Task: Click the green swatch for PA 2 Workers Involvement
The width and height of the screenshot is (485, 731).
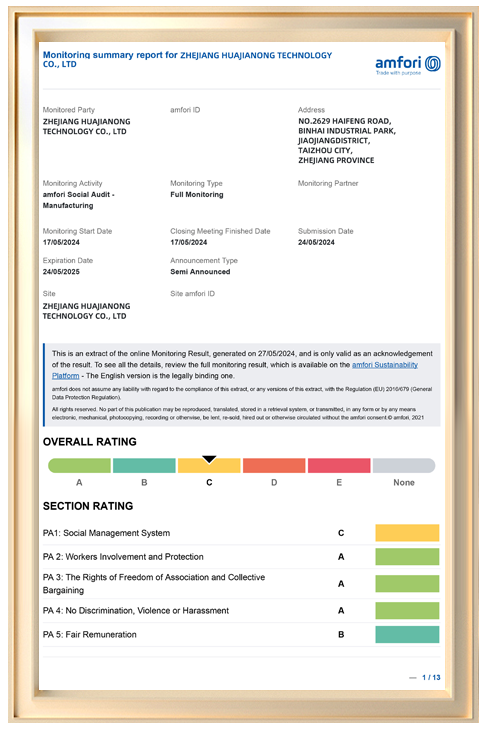Action: (407, 557)
